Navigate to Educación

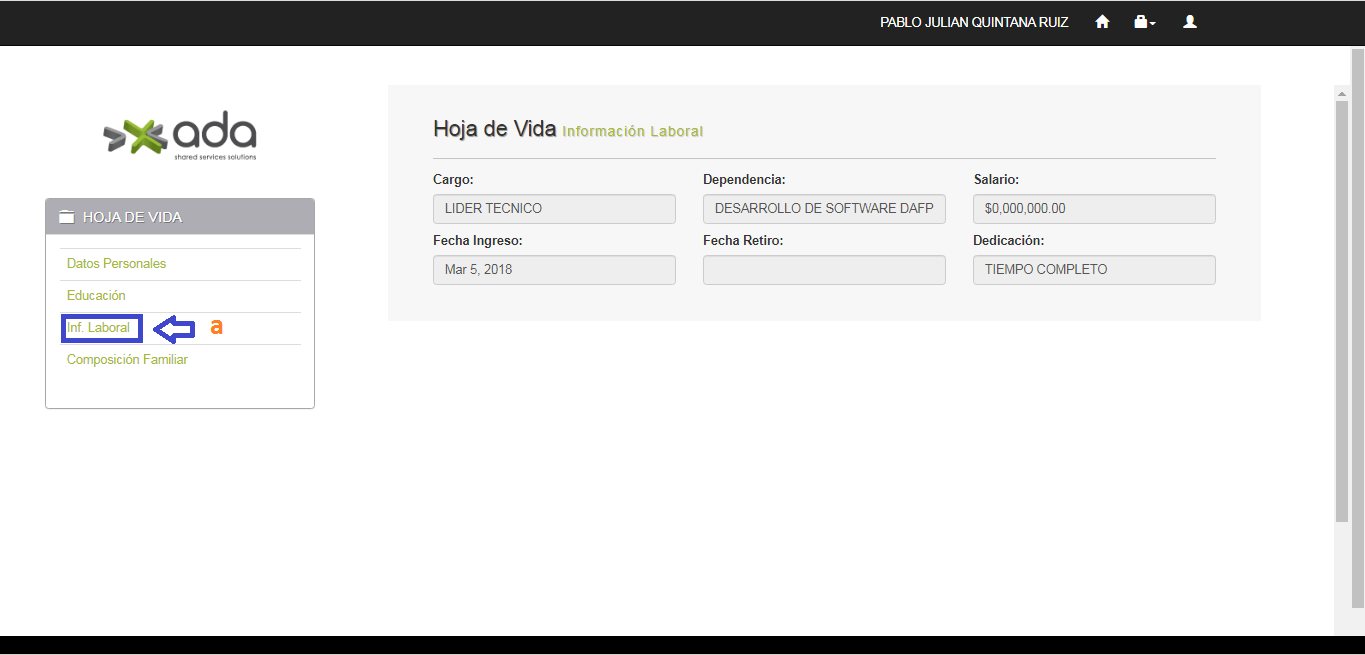pyautogui.click(x=96, y=296)
